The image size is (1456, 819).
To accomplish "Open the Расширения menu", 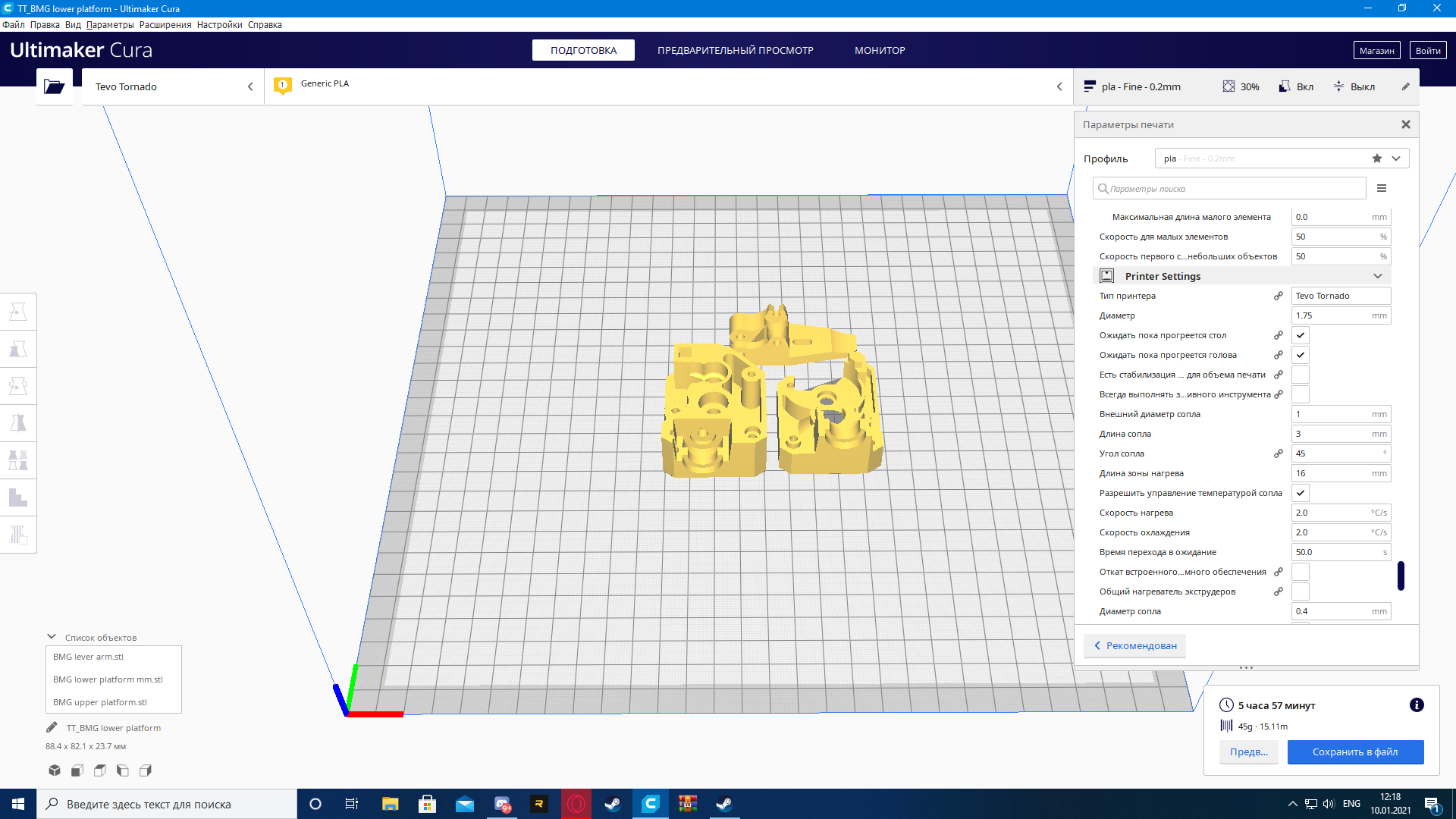I will pos(165,25).
